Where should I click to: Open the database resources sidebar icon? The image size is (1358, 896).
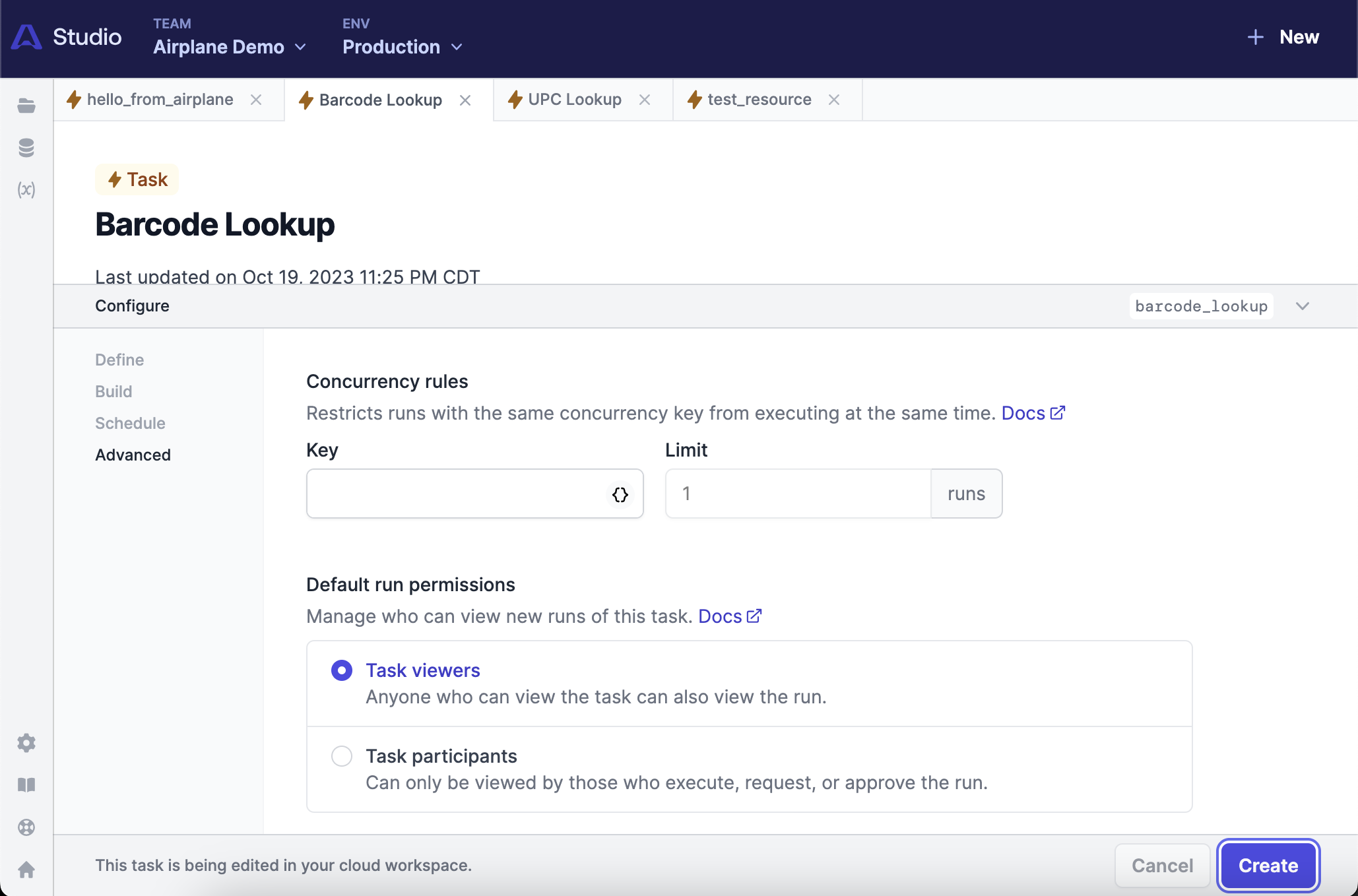(x=26, y=148)
